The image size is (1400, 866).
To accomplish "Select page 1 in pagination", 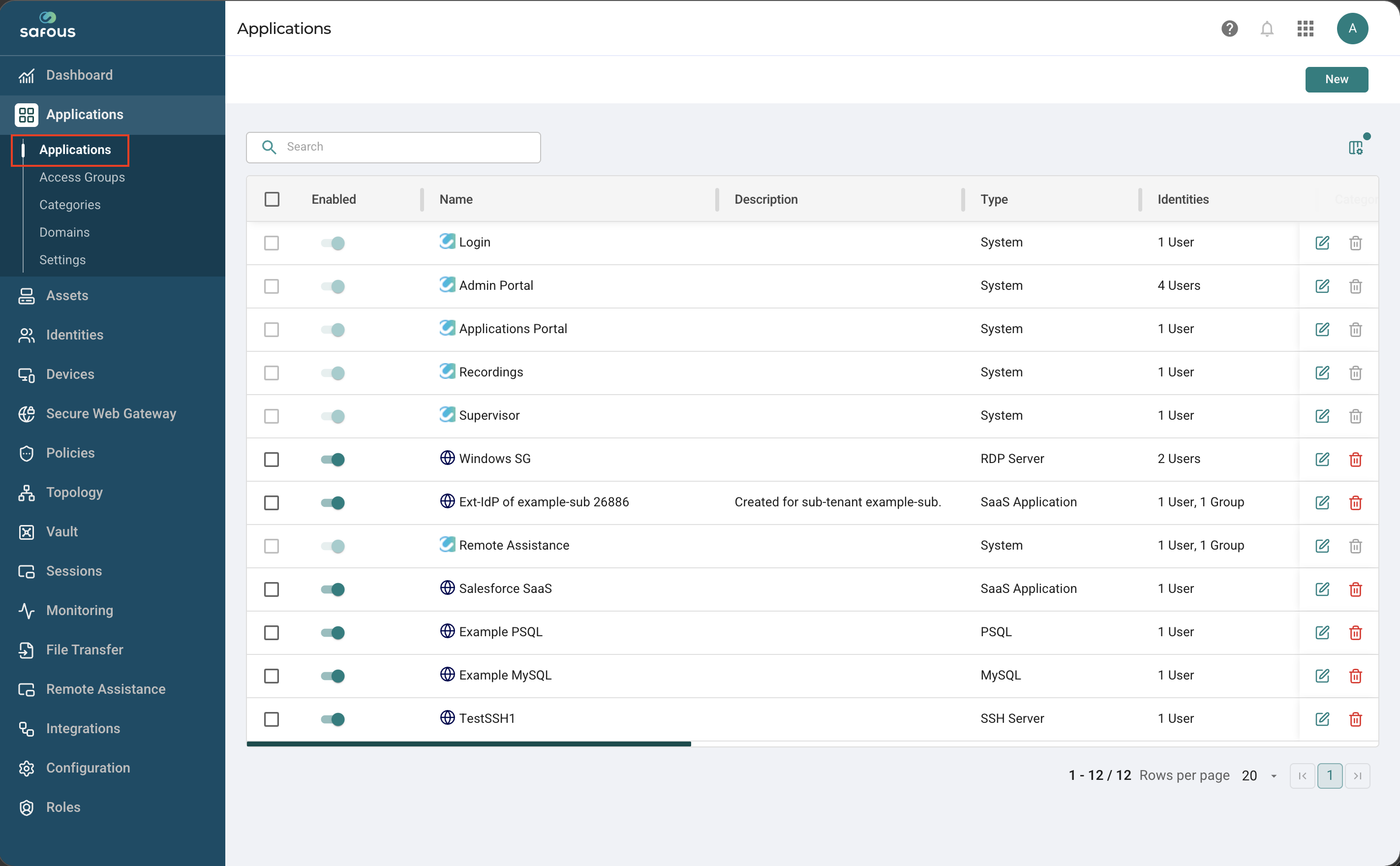I will coord(1330,776).
